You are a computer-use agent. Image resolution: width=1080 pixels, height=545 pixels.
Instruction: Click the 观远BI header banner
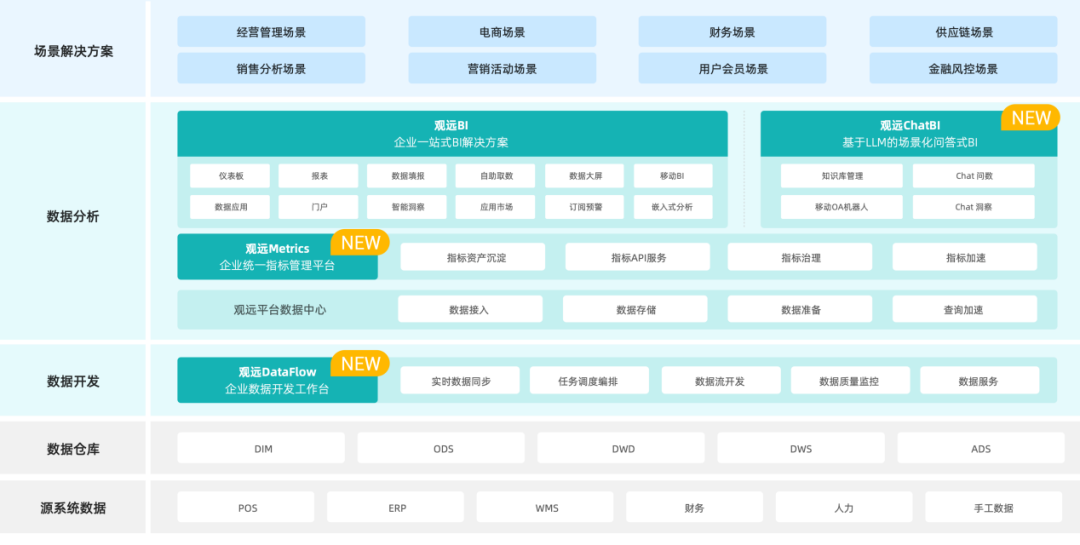452,134
